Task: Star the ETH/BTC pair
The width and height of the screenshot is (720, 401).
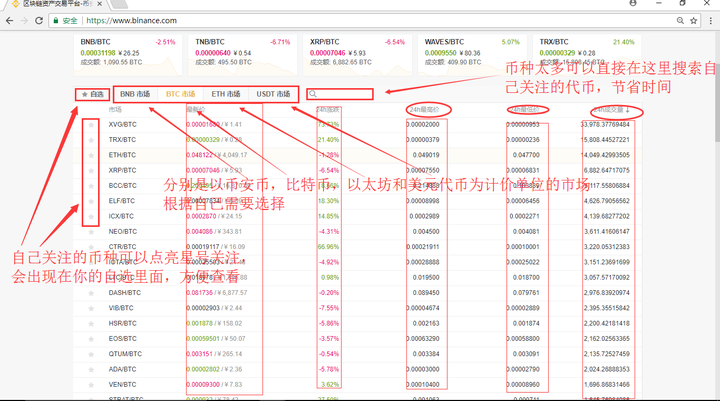Action: pos(91,155)
